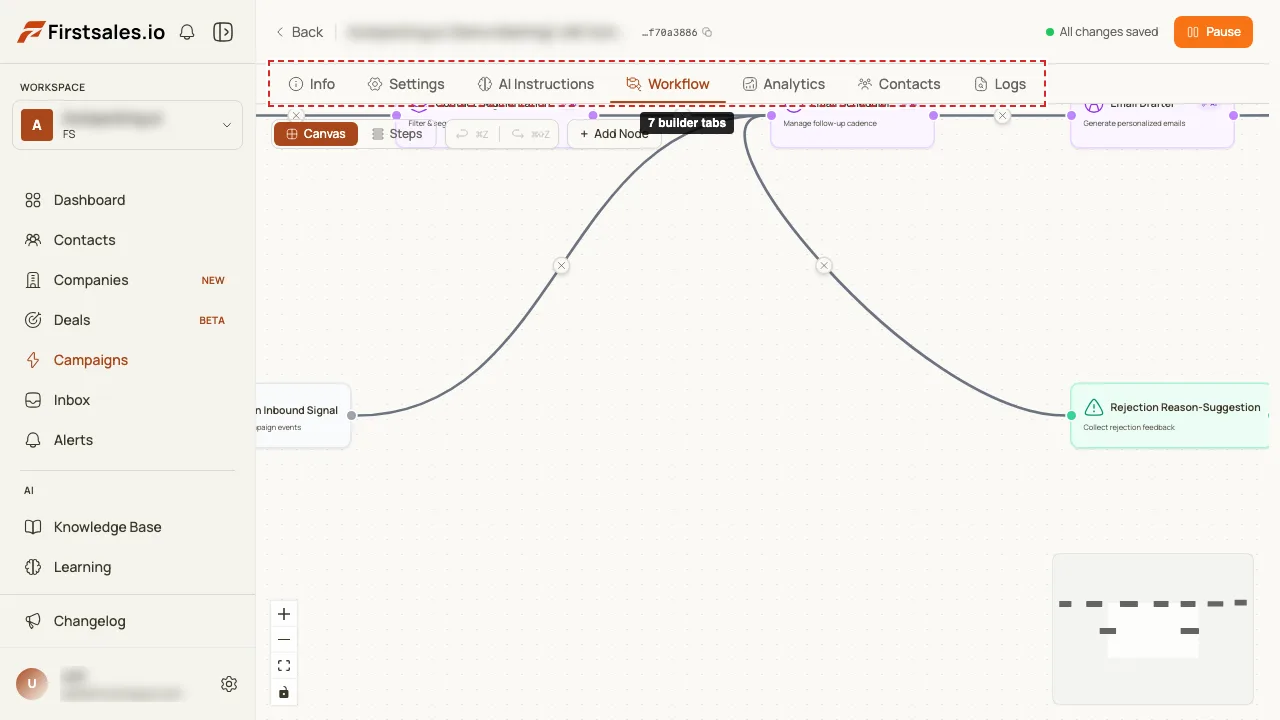The image size is (1280, 720).
Task: Zoom in on the canvas
Action: pyautogui.click(x=284, y=614)
